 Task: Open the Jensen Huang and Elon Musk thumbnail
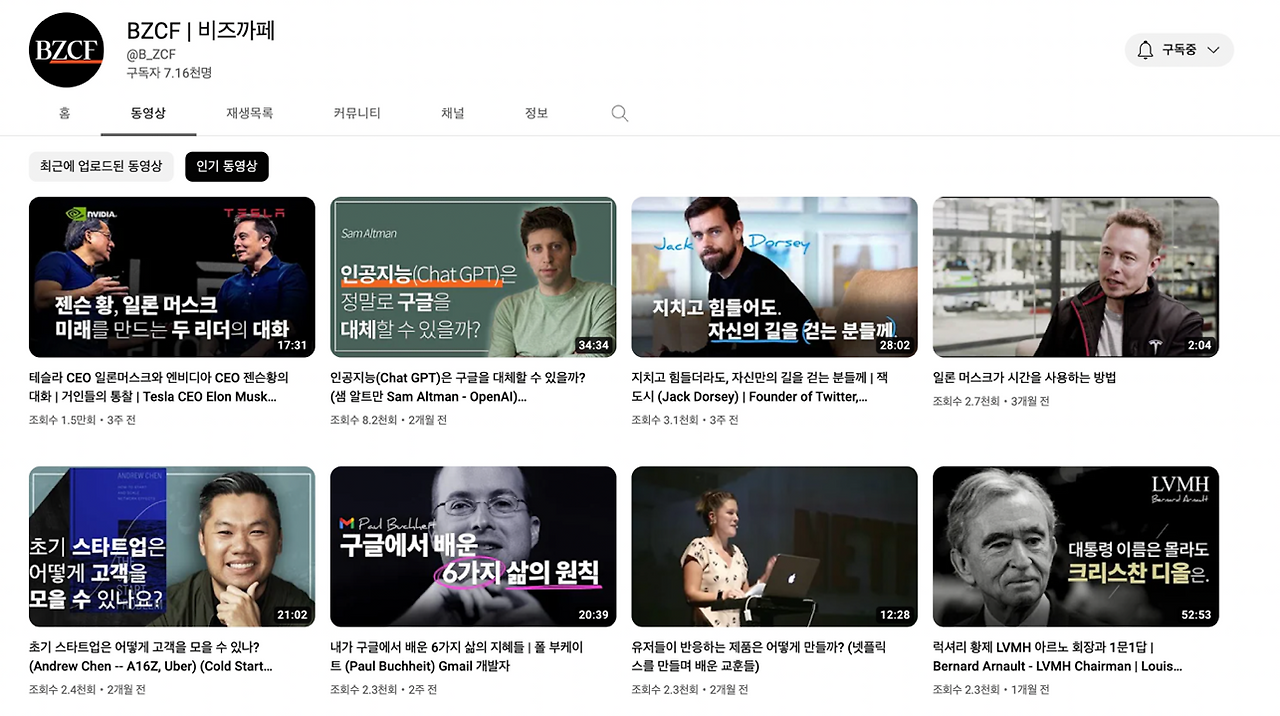point(172,277)
